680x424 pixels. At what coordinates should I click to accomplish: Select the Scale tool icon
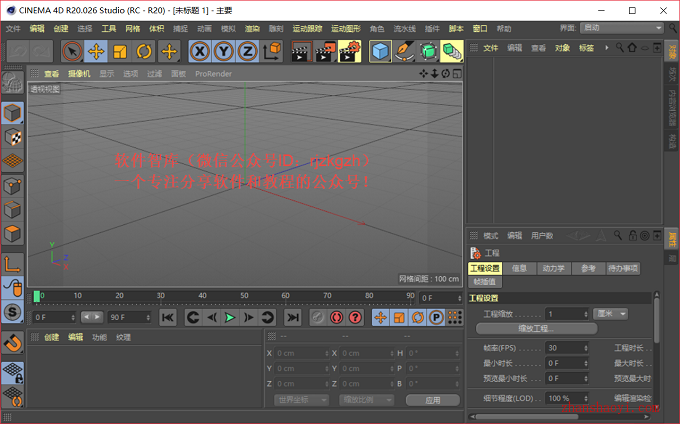coord(120,52)
